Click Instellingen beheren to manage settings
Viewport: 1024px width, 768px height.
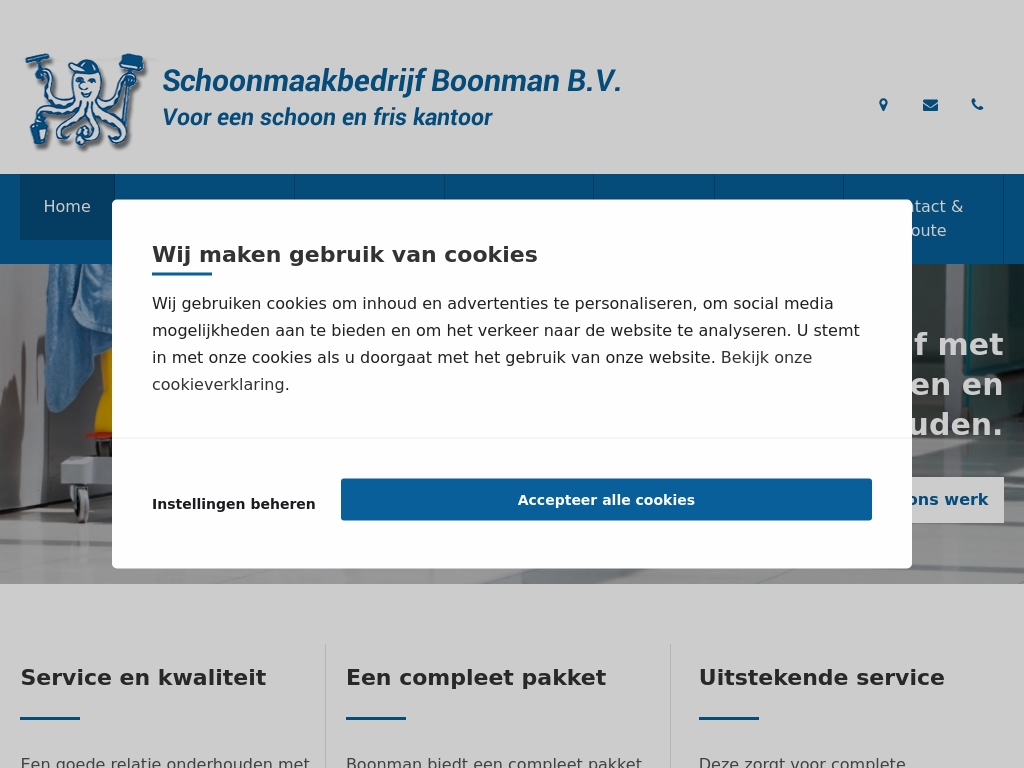[x=234, y=504]
